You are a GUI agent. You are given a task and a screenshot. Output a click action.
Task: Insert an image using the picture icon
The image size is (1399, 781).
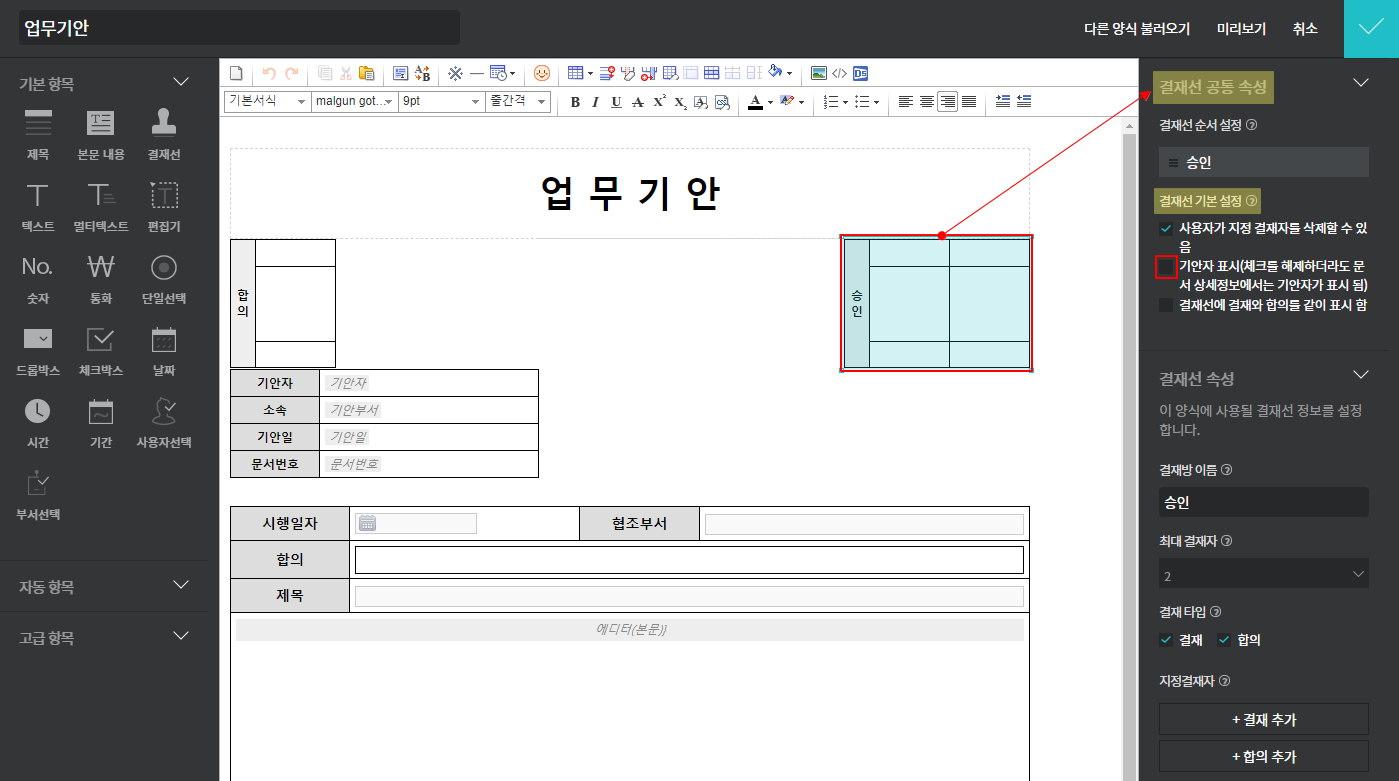(819, 73)
